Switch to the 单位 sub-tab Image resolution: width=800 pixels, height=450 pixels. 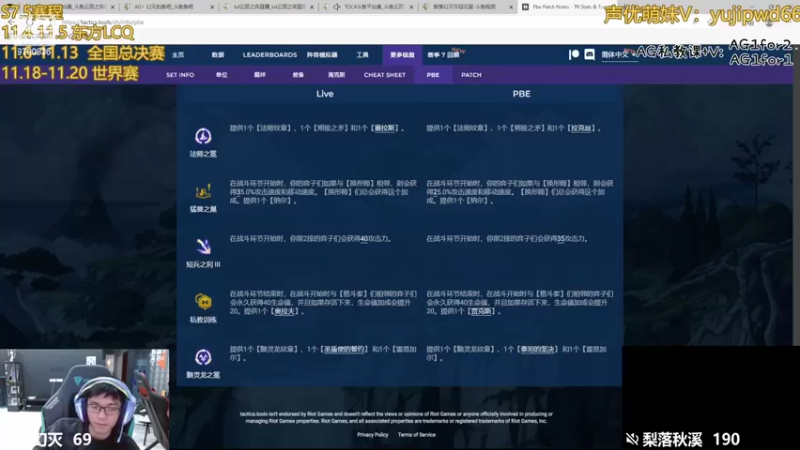(x=221, y=75)
